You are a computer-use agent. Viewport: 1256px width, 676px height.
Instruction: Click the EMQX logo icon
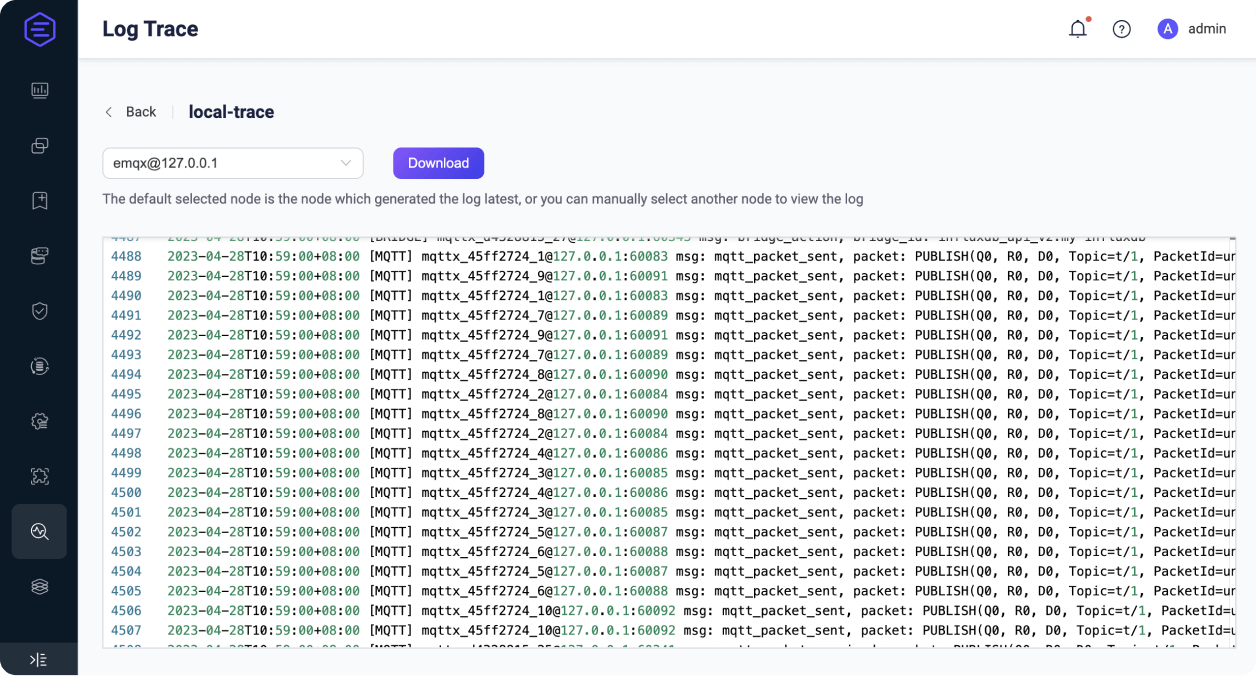pyautogui.click(x=39, y=29)
